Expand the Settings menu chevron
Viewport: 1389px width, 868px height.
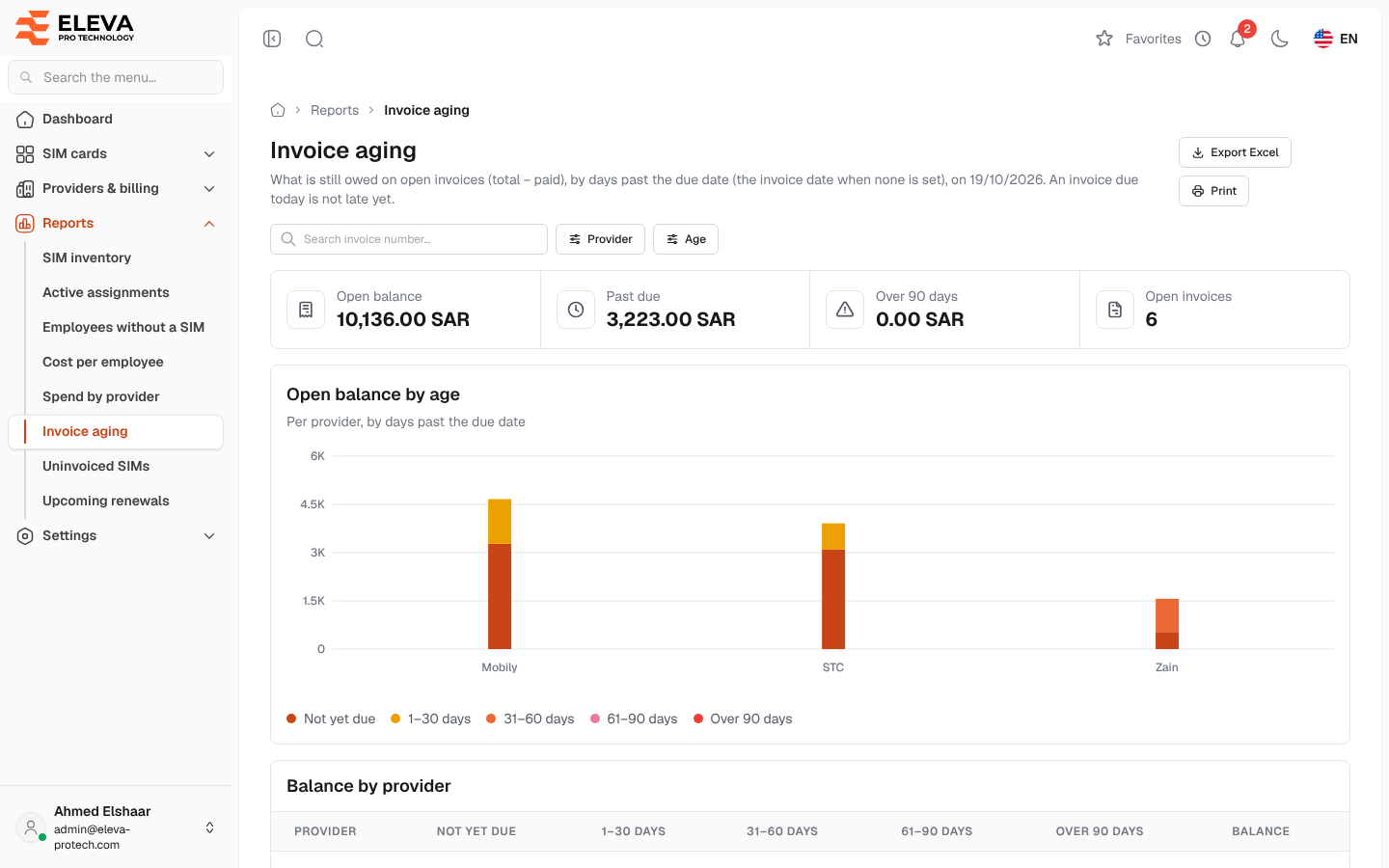(x=209, y=535)
